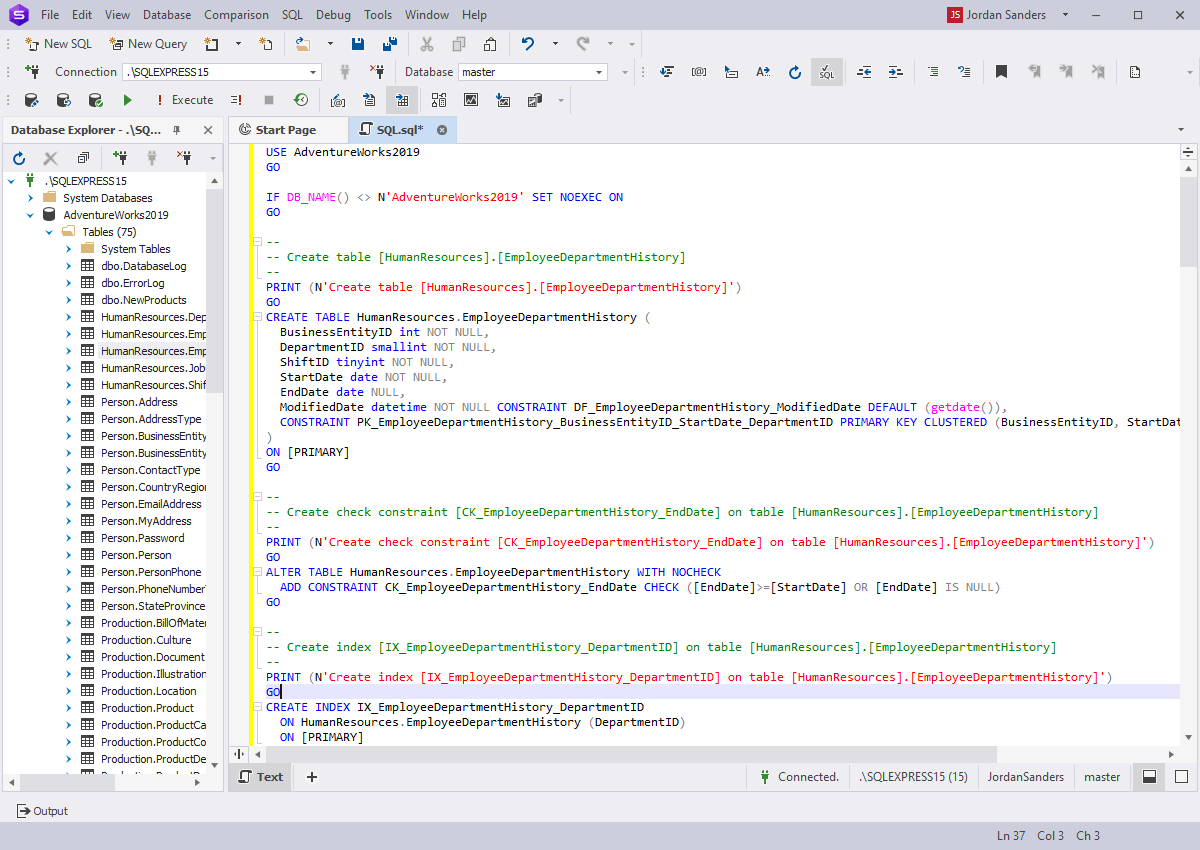Click the editor vertical scrollbar thumb
The image size is (1200, 850).
point(1188,220)
